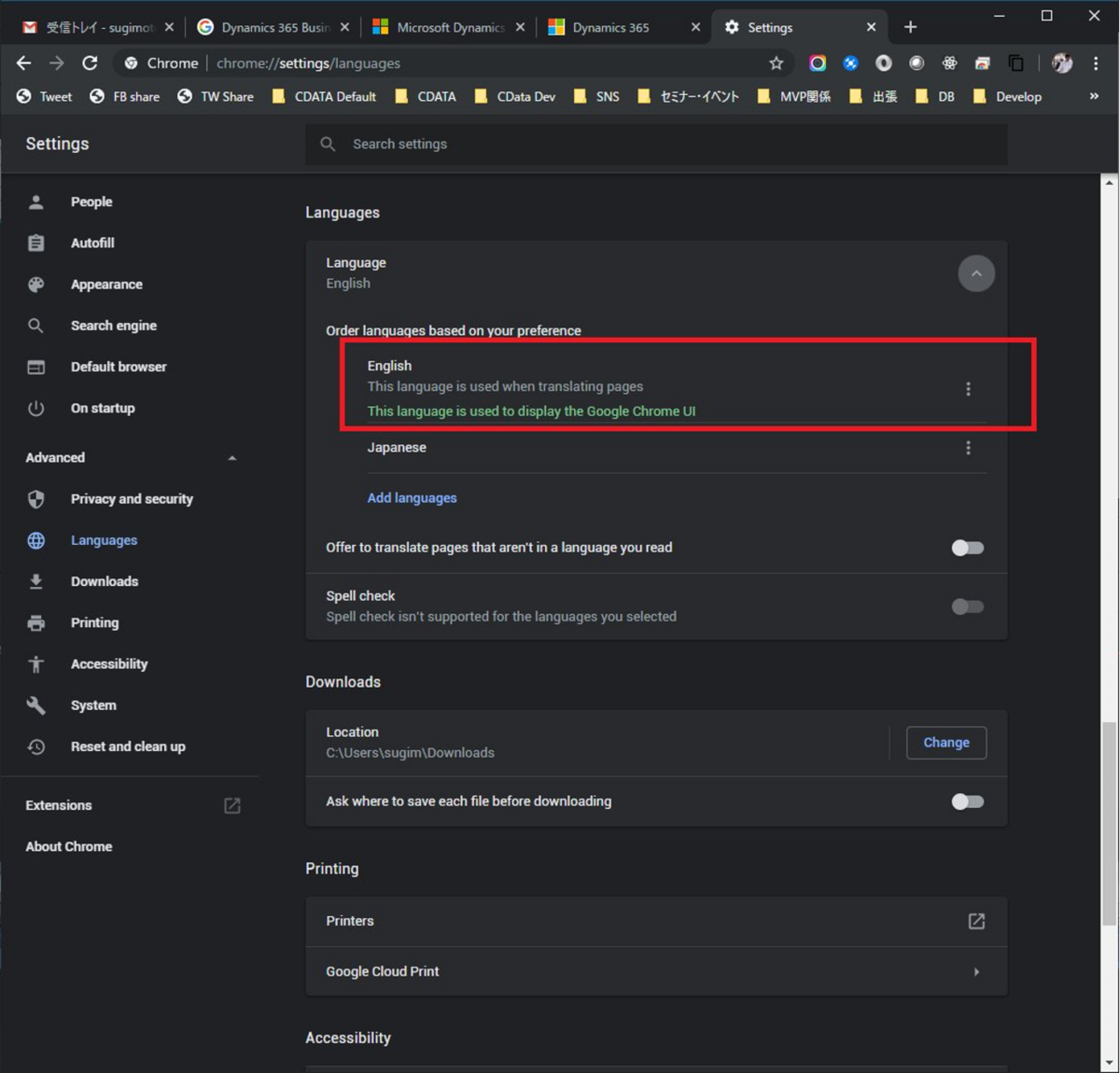Click the Autofill clipboard icon
This screenshot has height=1073, width=1120.
[35, 243]
